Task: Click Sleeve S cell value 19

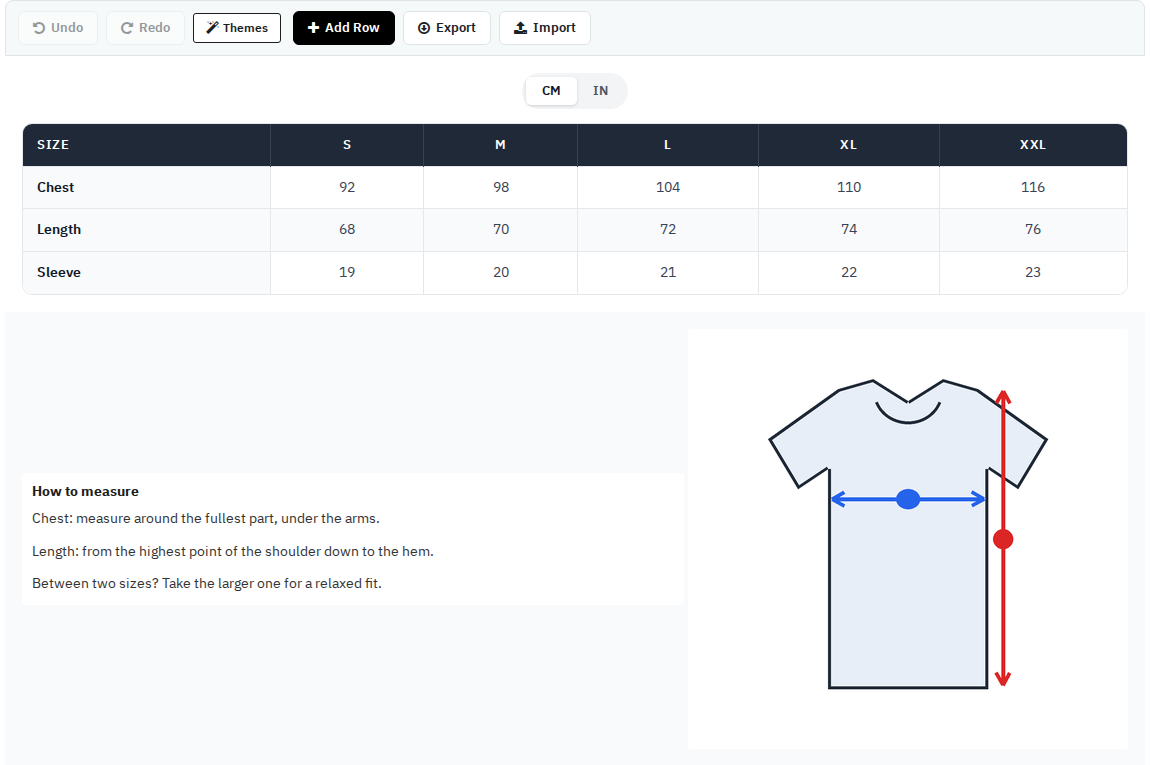Action: (347, 272)
